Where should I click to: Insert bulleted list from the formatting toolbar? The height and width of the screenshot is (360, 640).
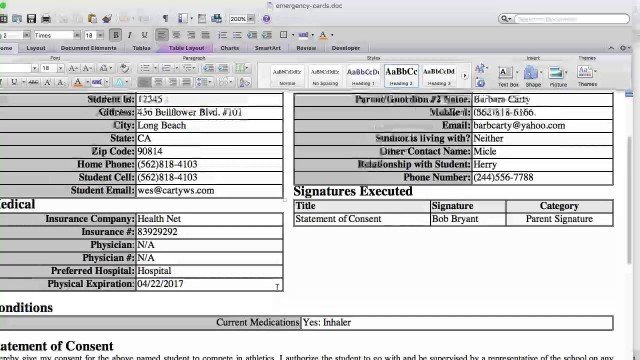point(237,35)
